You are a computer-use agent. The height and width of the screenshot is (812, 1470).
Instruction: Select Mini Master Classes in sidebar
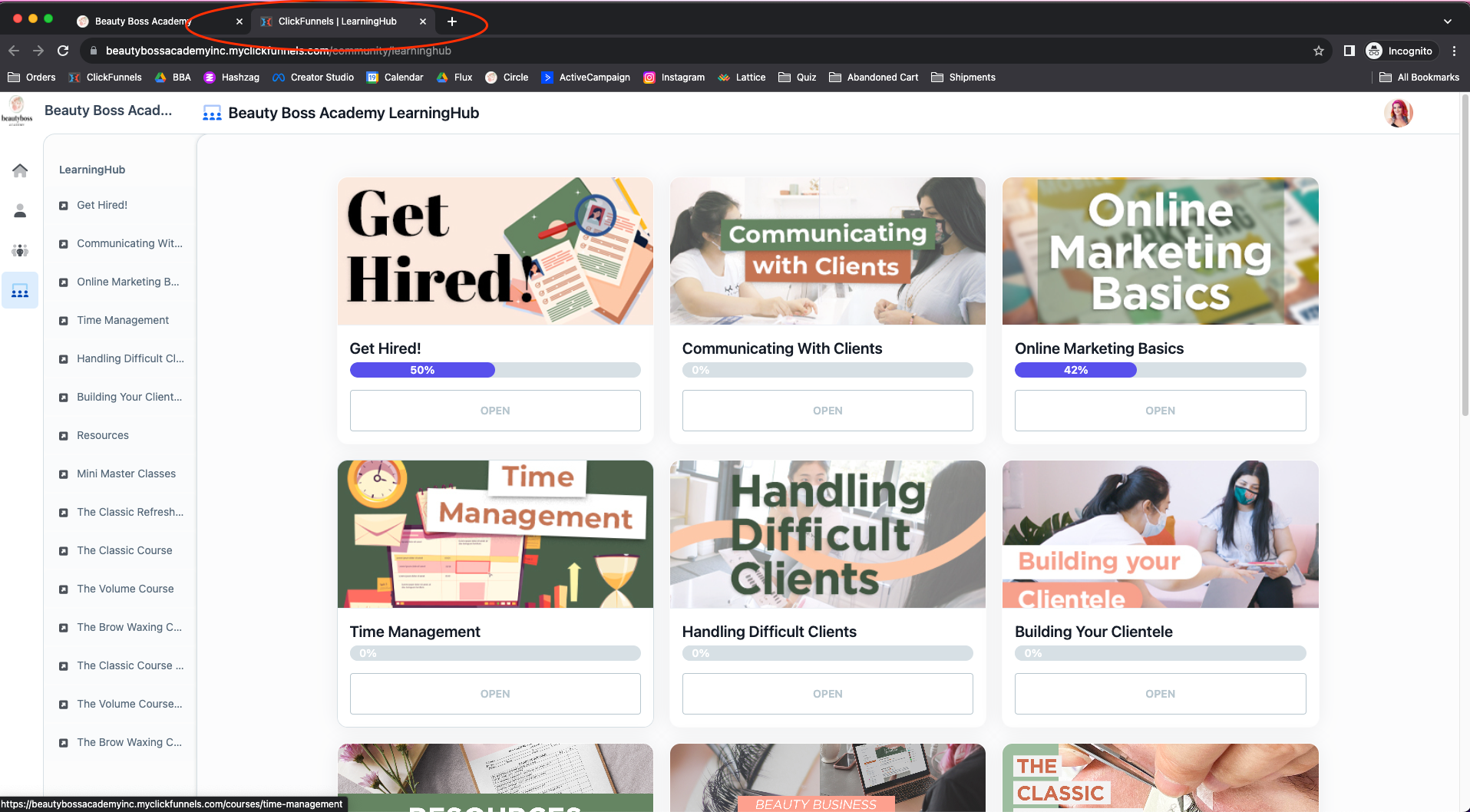tap(126, 474)
